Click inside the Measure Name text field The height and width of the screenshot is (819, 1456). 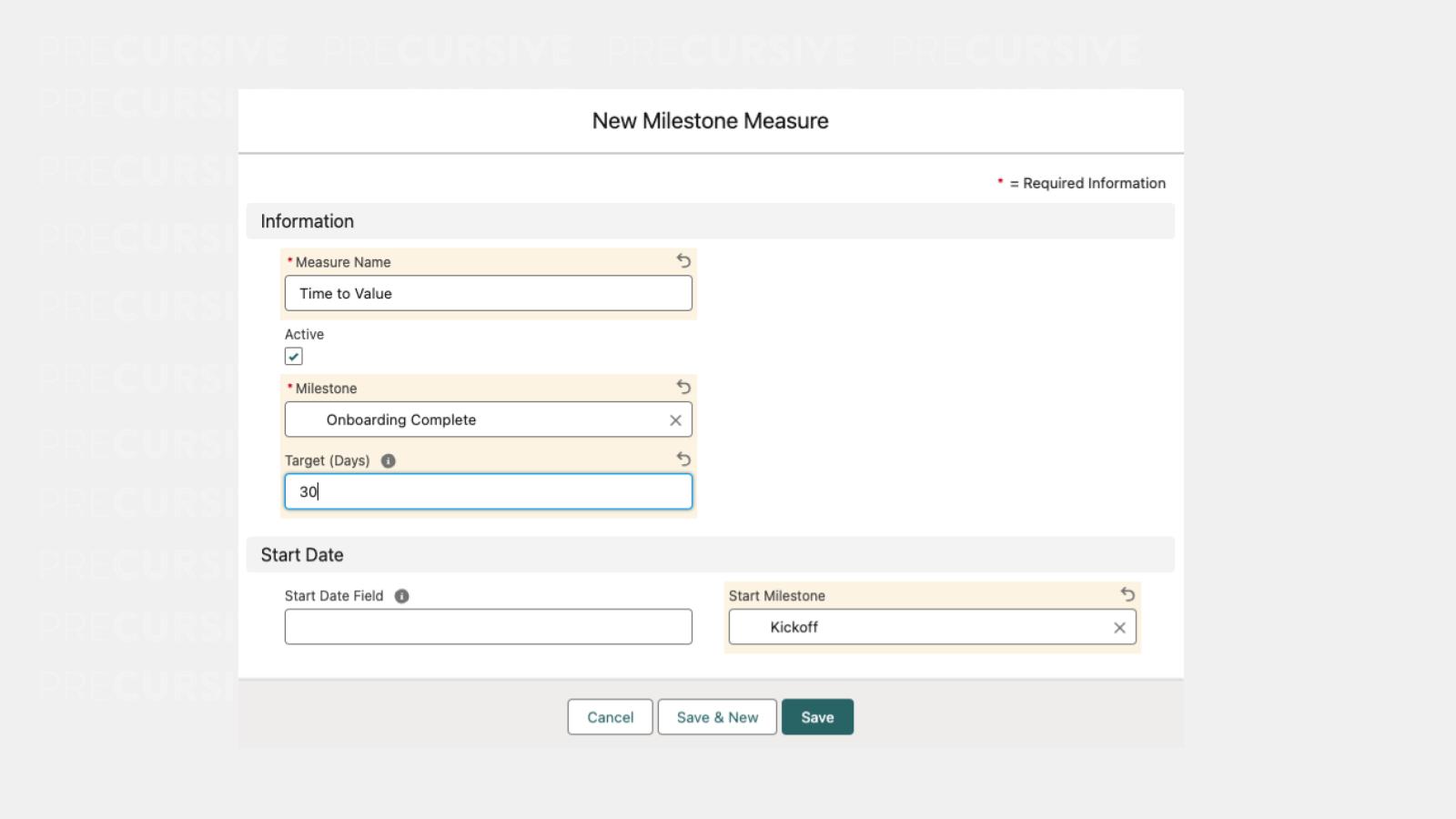click(x=489, y=293)
